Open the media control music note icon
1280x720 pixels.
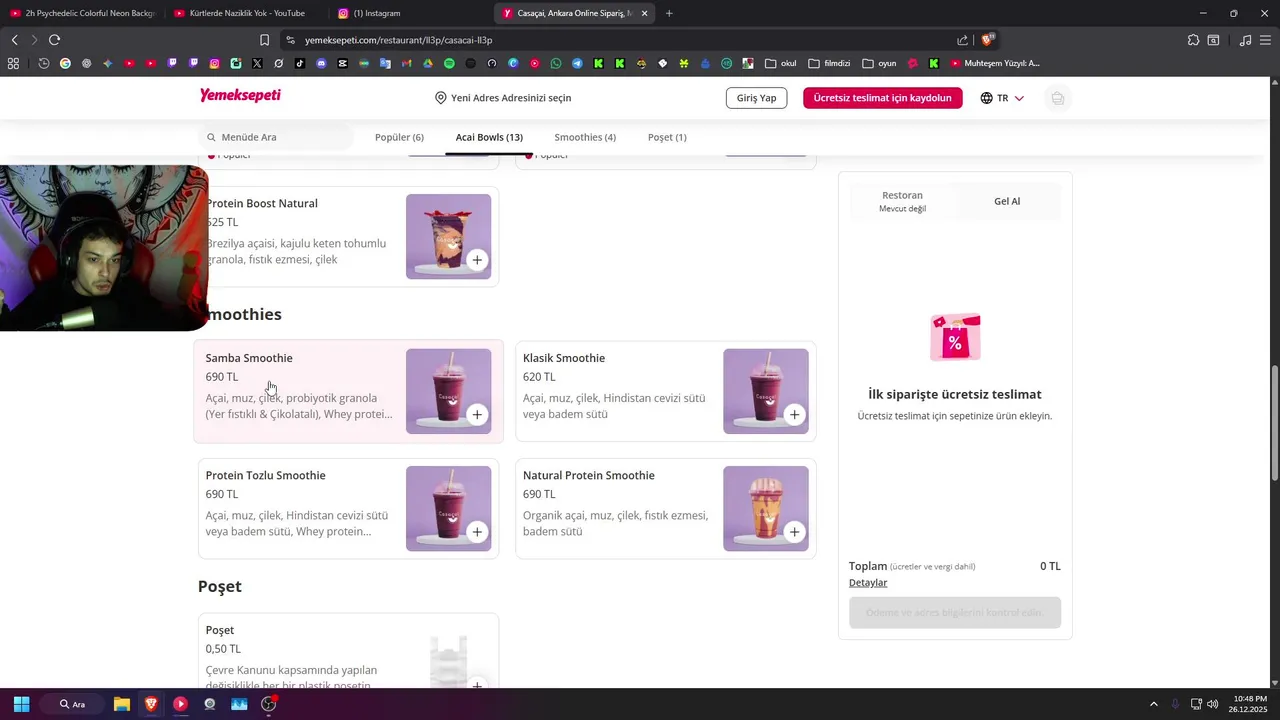1245,40
